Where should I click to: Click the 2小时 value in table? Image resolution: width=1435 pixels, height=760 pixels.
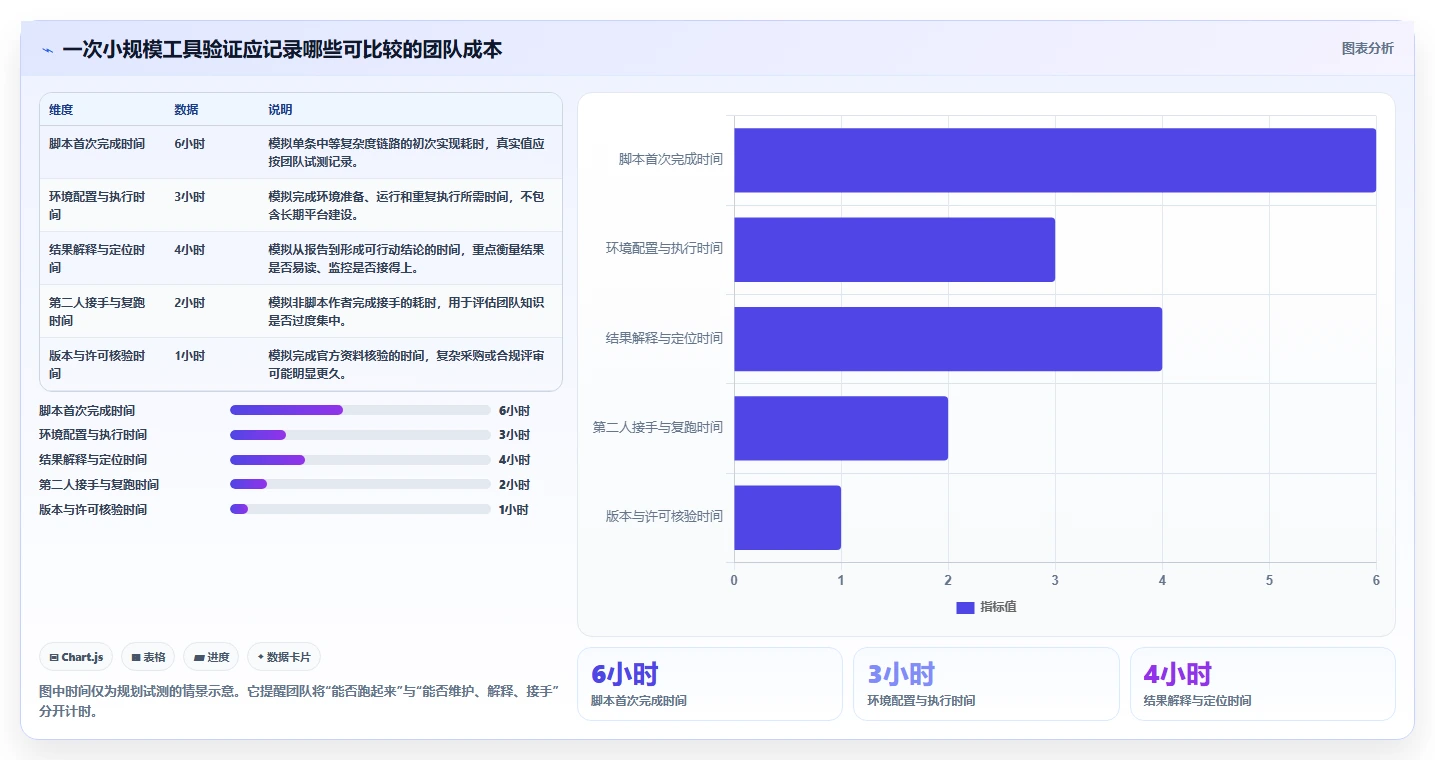coord(189,303)
